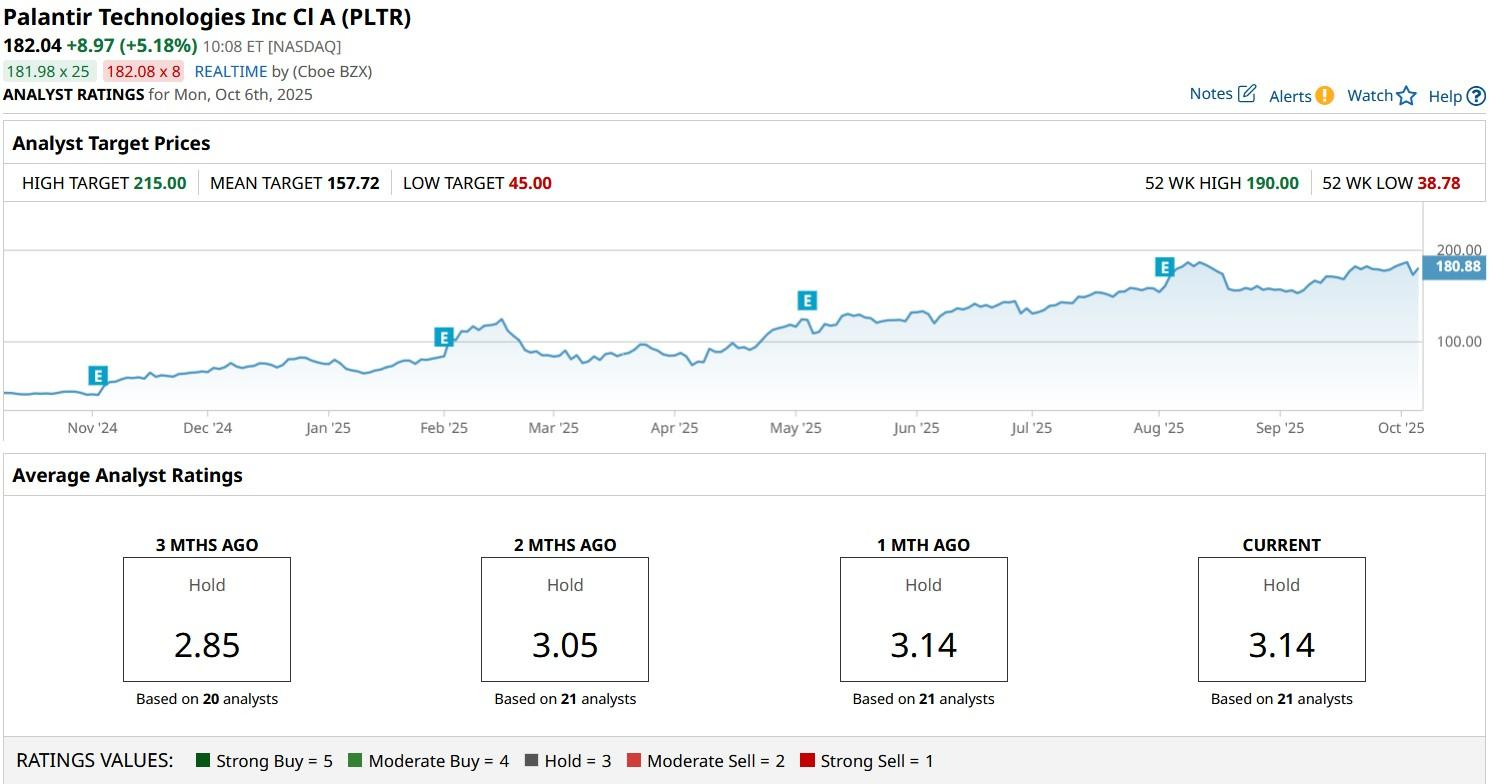Open the Alerts link
Screen dimensions: 1489x784
[x=1290, y=96]
